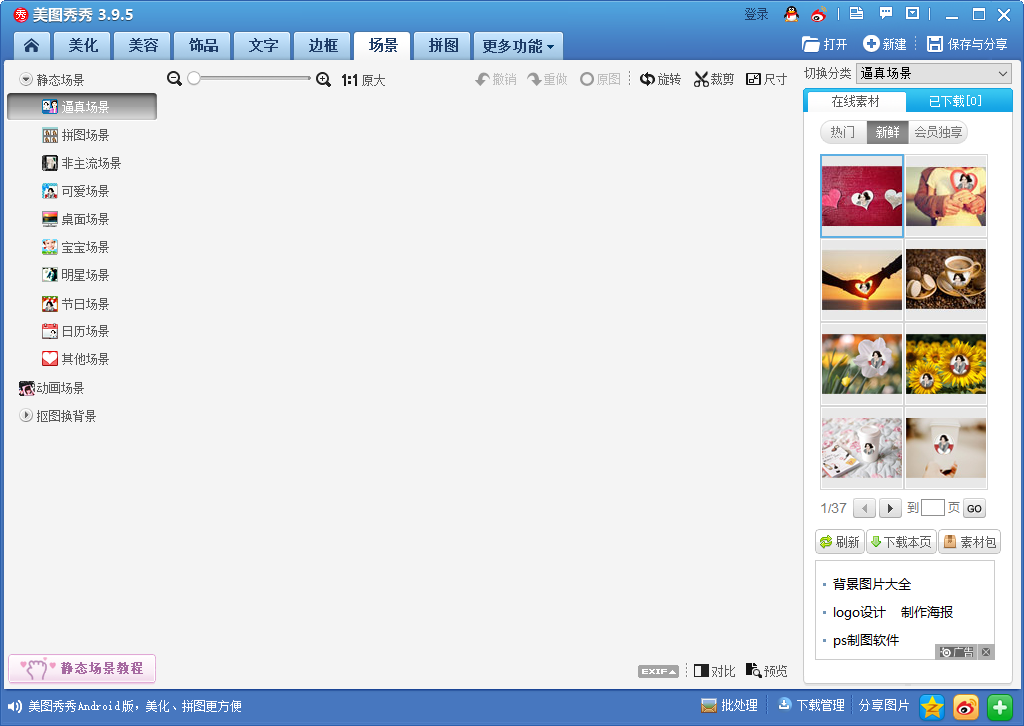
Task: Collapse the 静态场景 tree section
Action: click(26, 80)
